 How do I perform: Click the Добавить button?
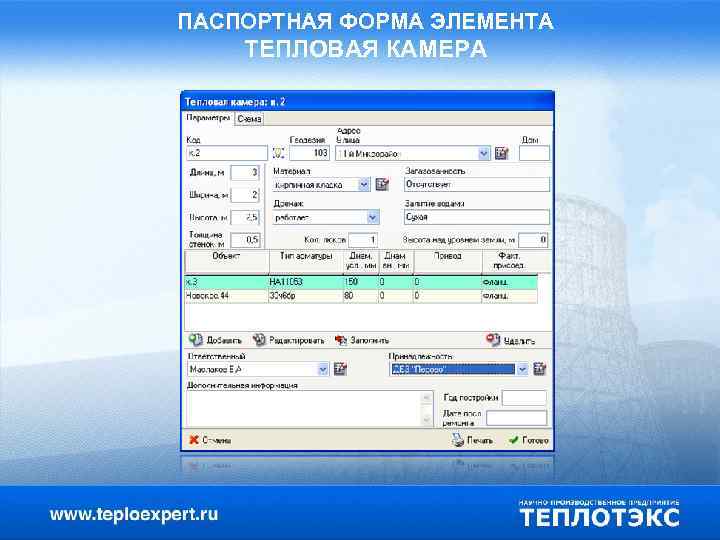point(215,340)
